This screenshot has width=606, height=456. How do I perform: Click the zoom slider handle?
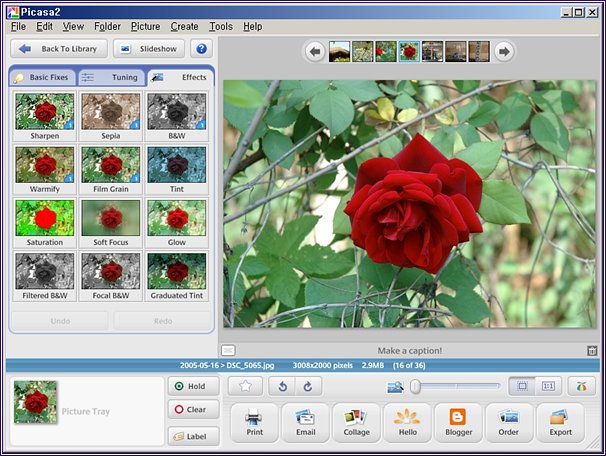pyautogui.click(x=415, y=386)
